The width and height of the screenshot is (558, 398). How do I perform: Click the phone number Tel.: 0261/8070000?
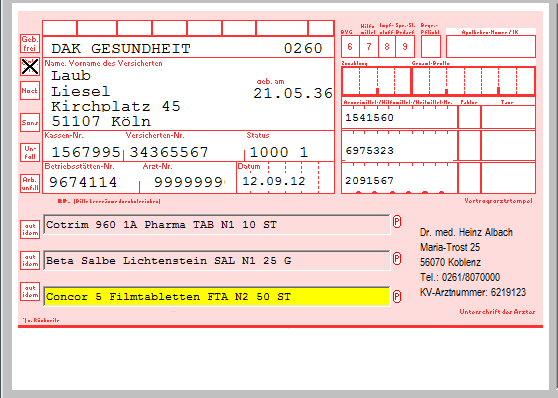tap(460, 277)
